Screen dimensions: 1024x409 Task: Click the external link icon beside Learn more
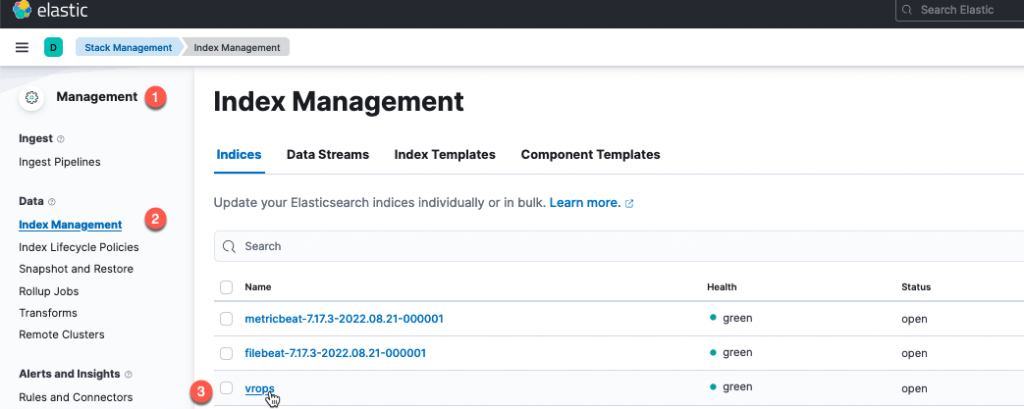tap(630, 204)
